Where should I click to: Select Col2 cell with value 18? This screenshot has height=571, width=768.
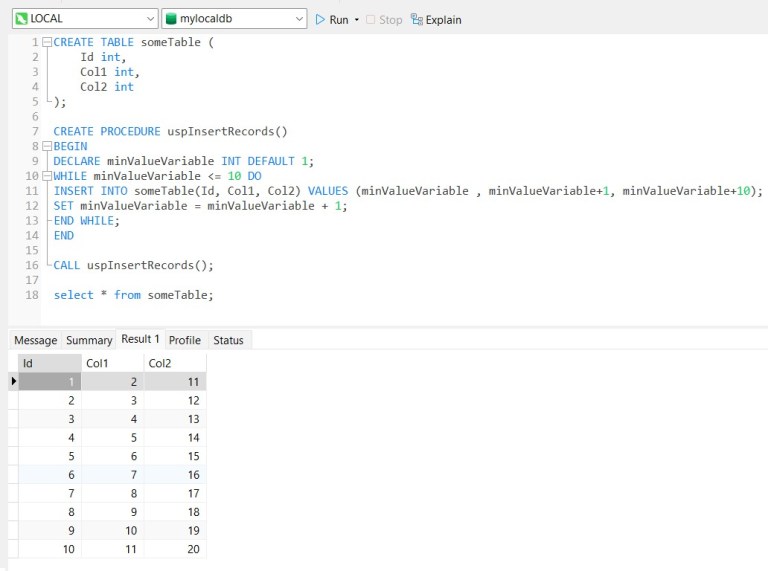point(175,512)
